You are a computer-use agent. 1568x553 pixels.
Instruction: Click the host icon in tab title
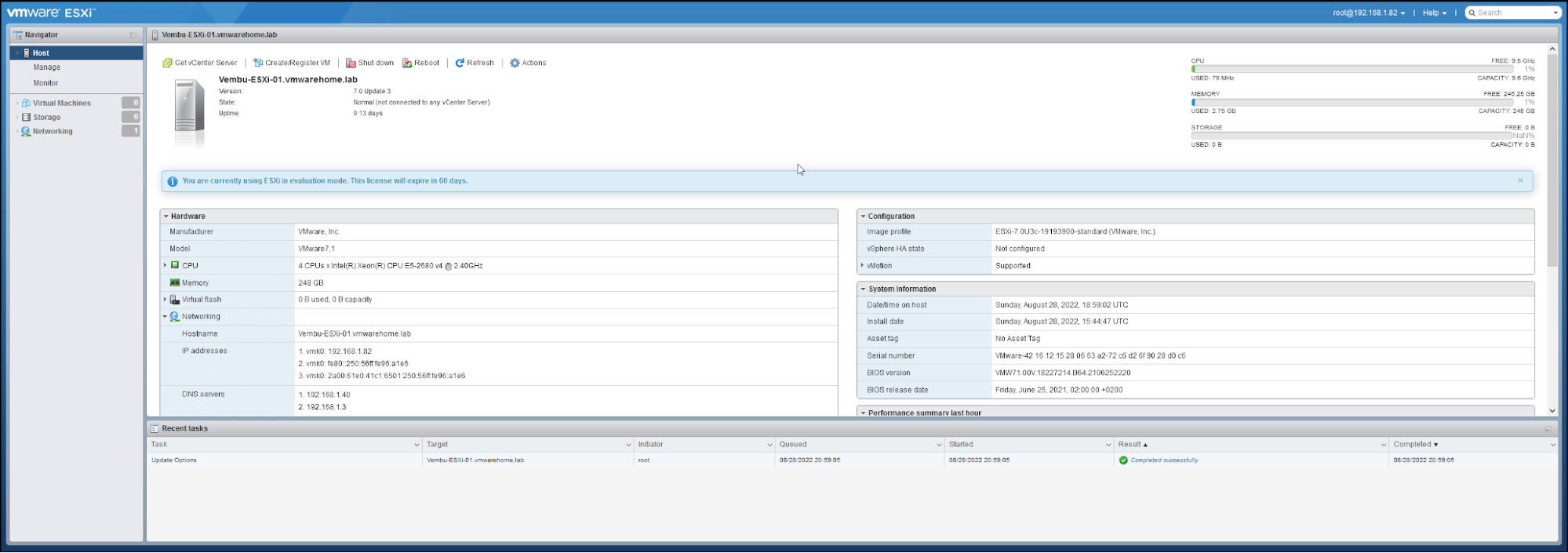[155, 35]
